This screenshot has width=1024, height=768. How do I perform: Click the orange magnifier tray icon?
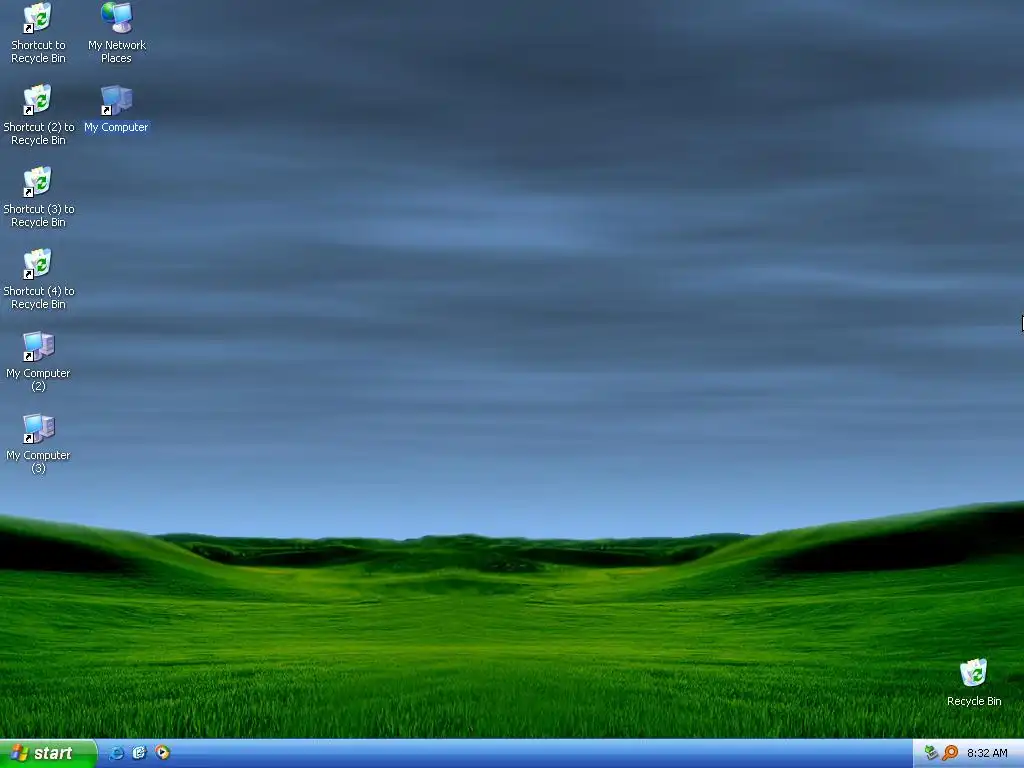[x=950, y=753]
